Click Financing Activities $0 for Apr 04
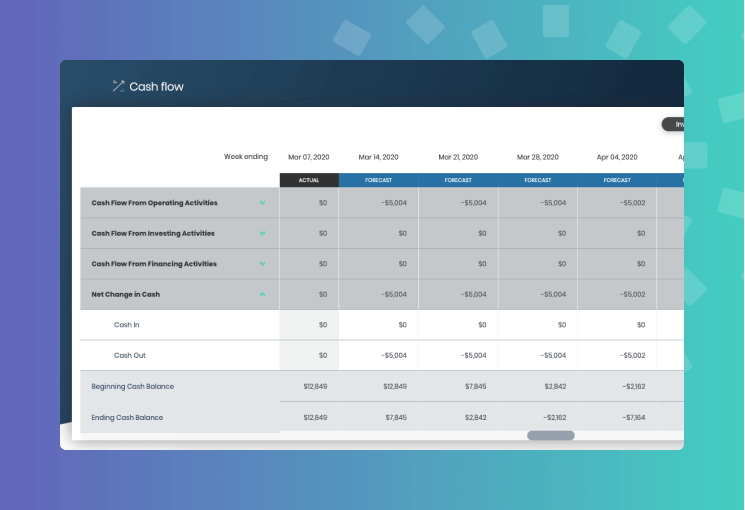This screenshot has height=510, width=745. [x=641, y=264]
